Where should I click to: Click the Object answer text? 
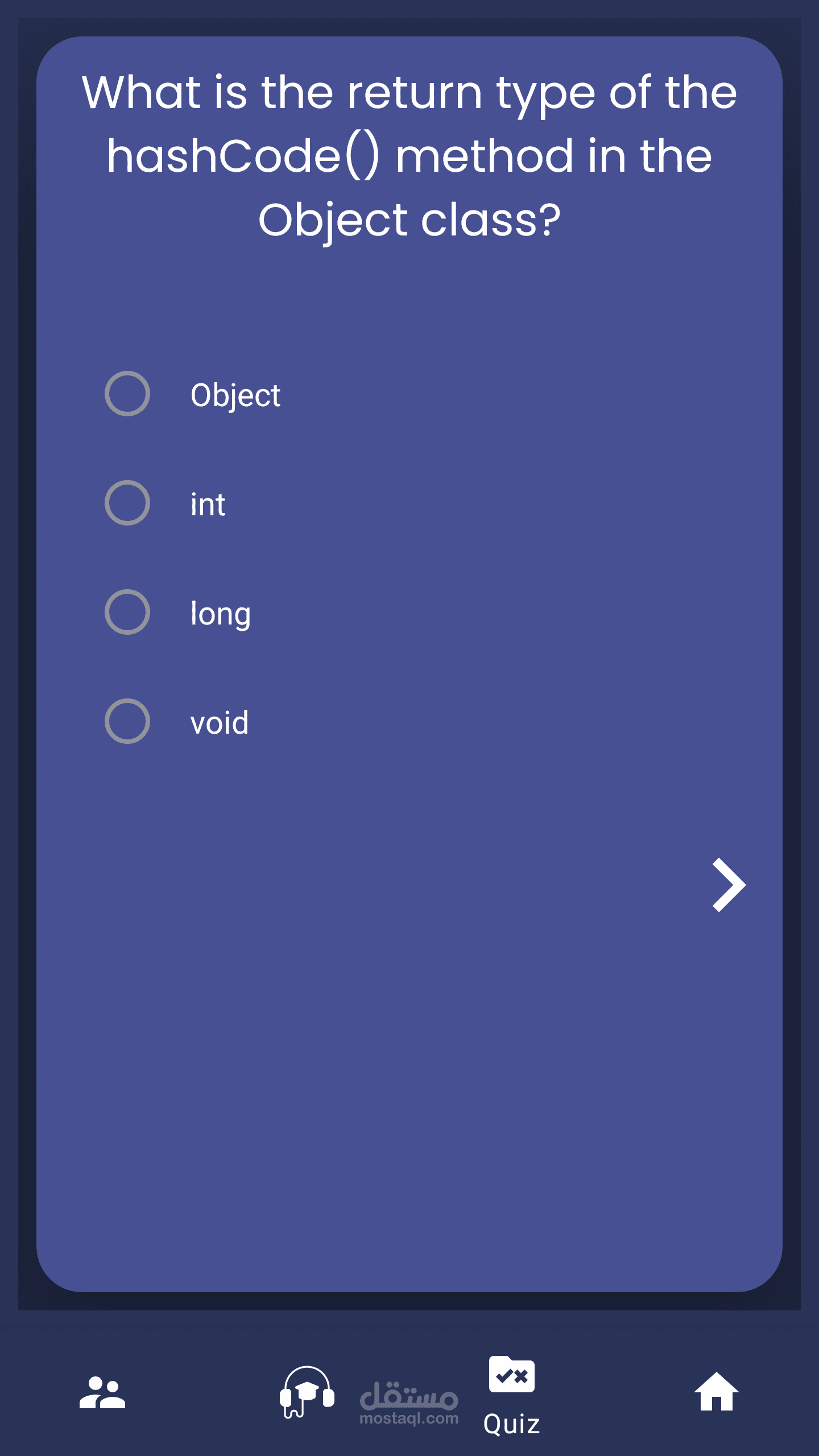235,395
